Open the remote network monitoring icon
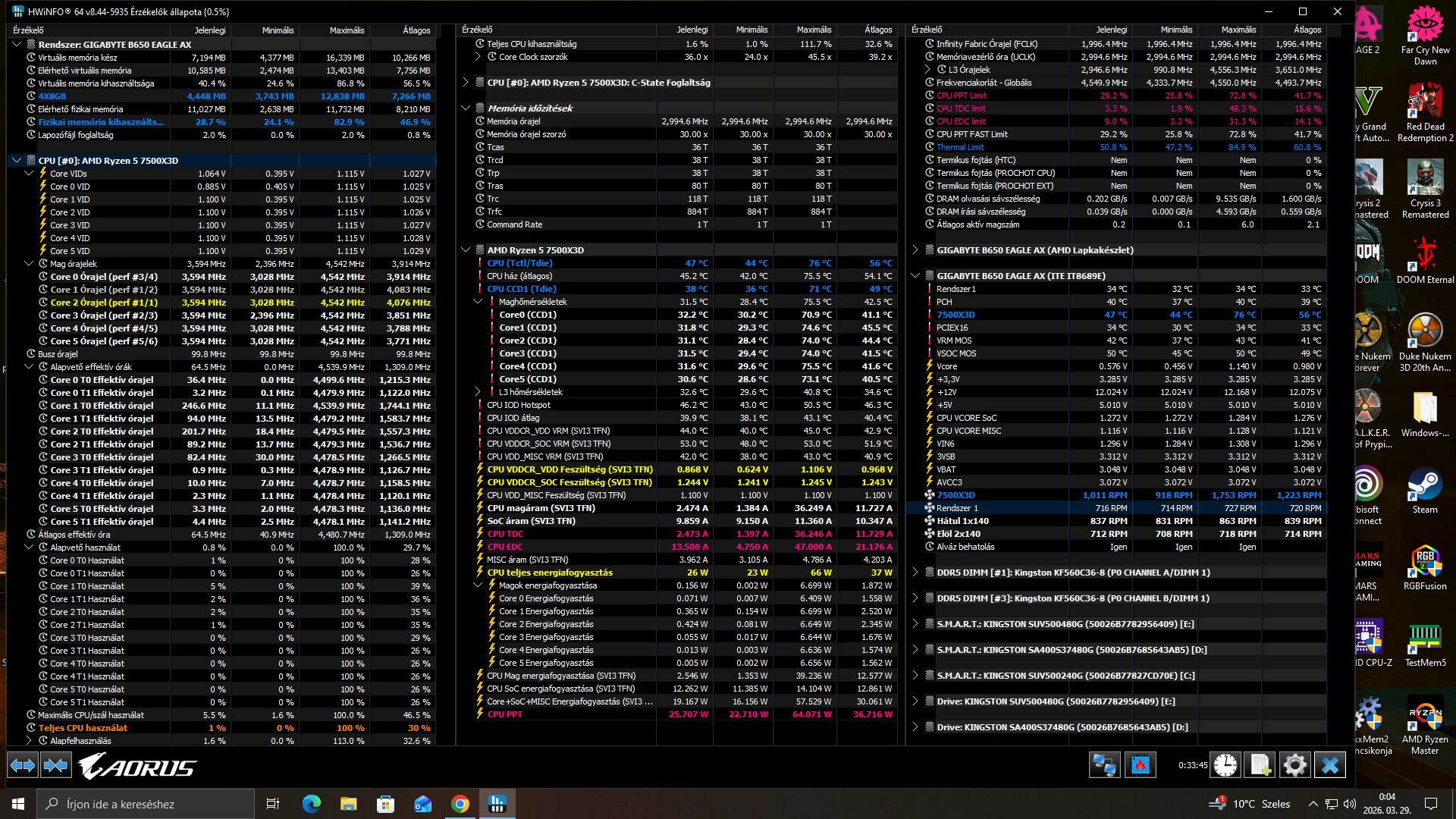 [1104, 765]
